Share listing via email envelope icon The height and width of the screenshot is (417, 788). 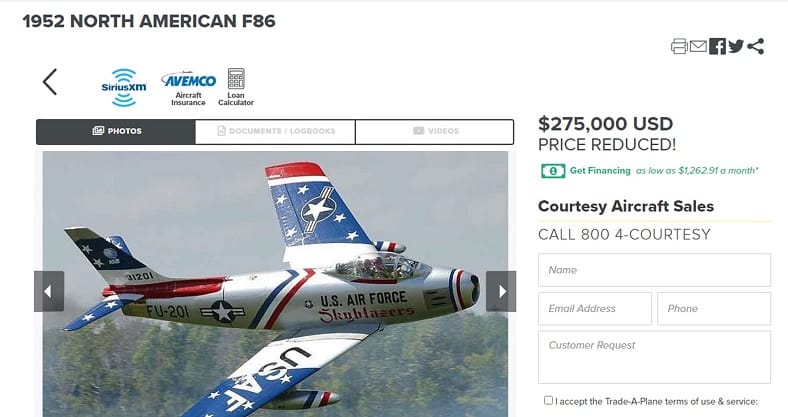pos(698,46)
